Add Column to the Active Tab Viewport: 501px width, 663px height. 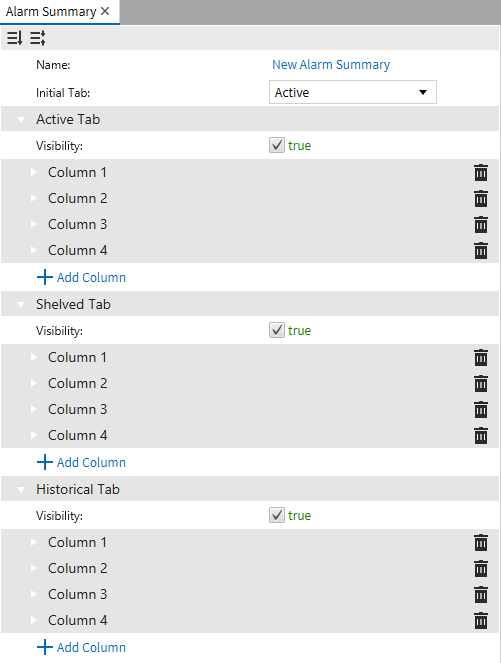(x=82, y=277)
